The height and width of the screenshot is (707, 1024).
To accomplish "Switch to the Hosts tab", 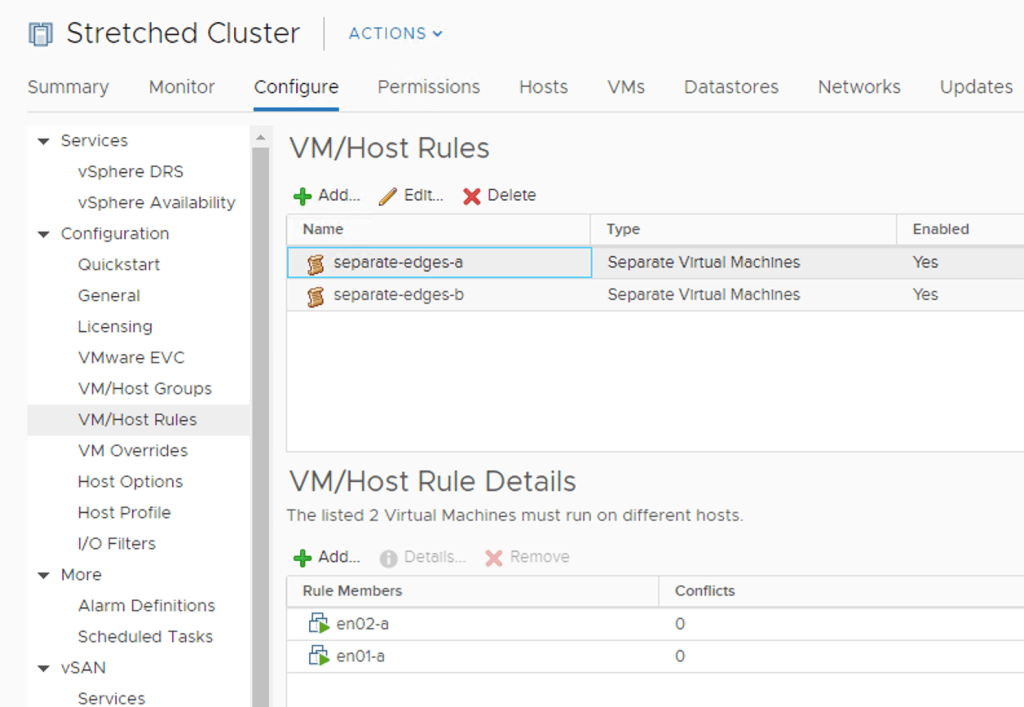I will [543, 87].
